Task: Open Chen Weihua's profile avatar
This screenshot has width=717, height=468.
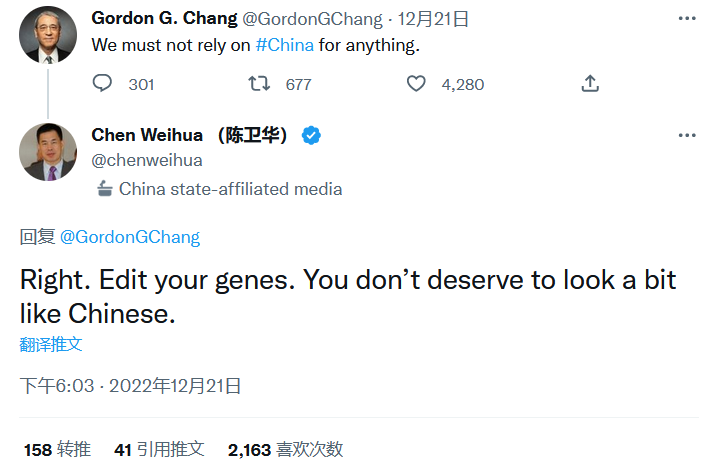Action: pos(48,152)
